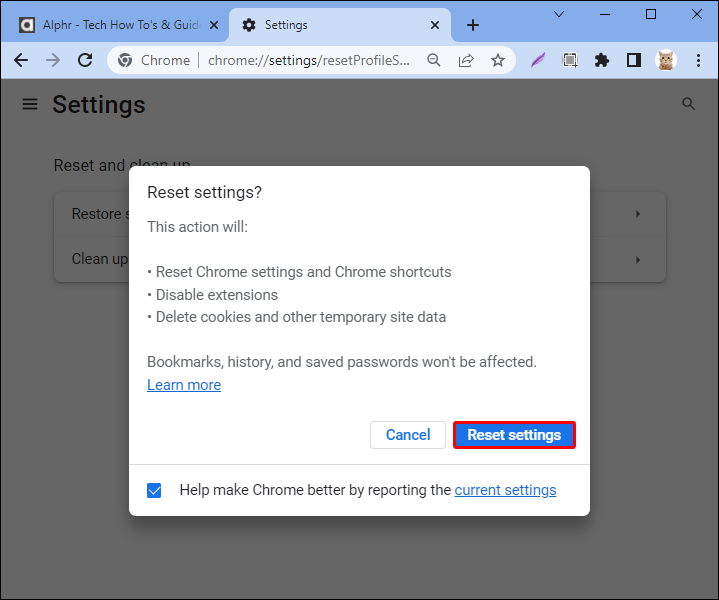Expand the Restore settings row arrow
Image resolution: width=719 pixels, height=600 pixels.
tap(637, 214)
